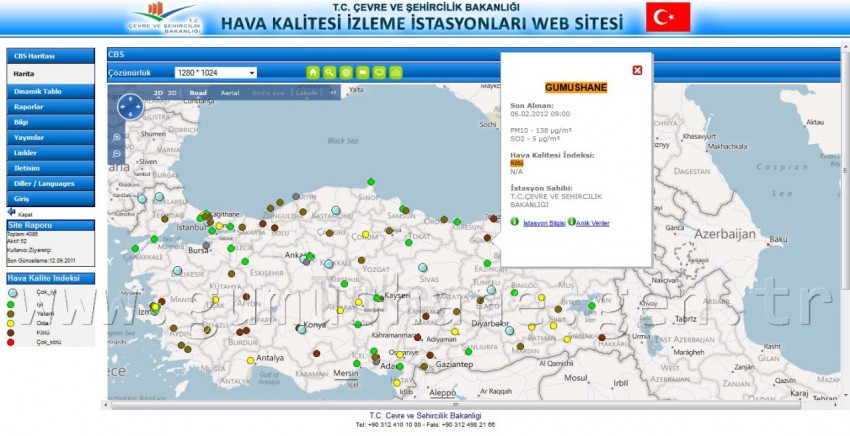Use the round pan compass control
This screenshot has height=436, width=850.
click(x=130, y=106)
